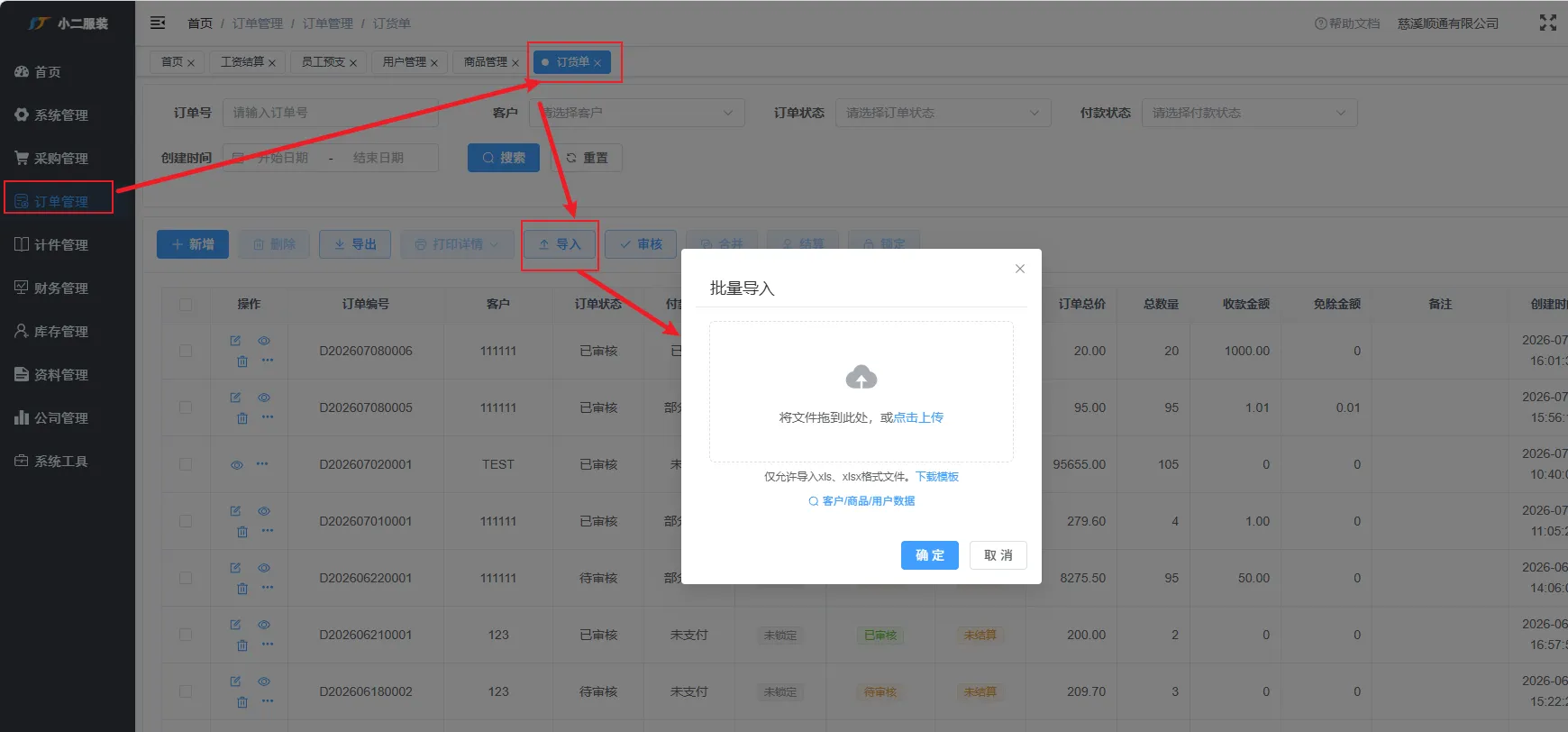Focus the 订单号 order number input
This screenshot has width=1568, height=732.
click(331, 113)
